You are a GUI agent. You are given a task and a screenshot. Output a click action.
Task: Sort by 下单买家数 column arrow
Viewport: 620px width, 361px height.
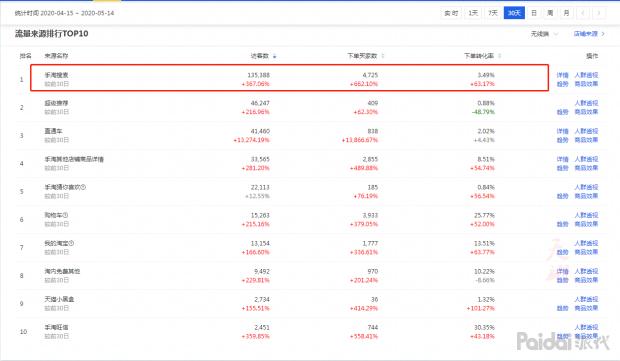[383, 56]
